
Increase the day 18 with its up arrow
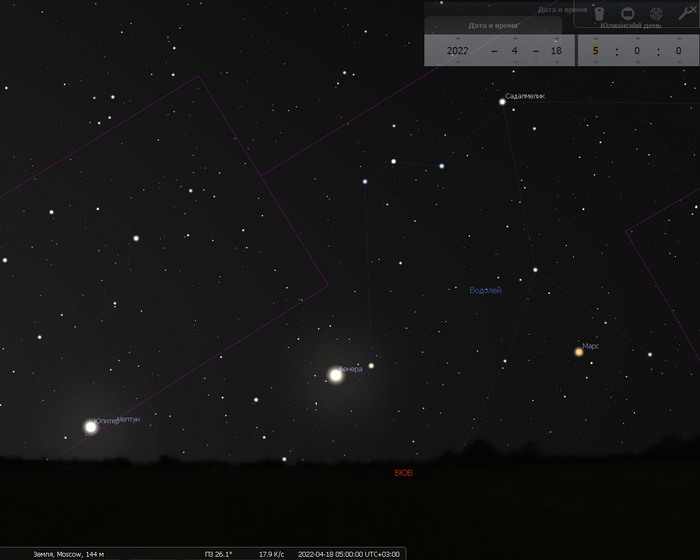coord(556,39)
